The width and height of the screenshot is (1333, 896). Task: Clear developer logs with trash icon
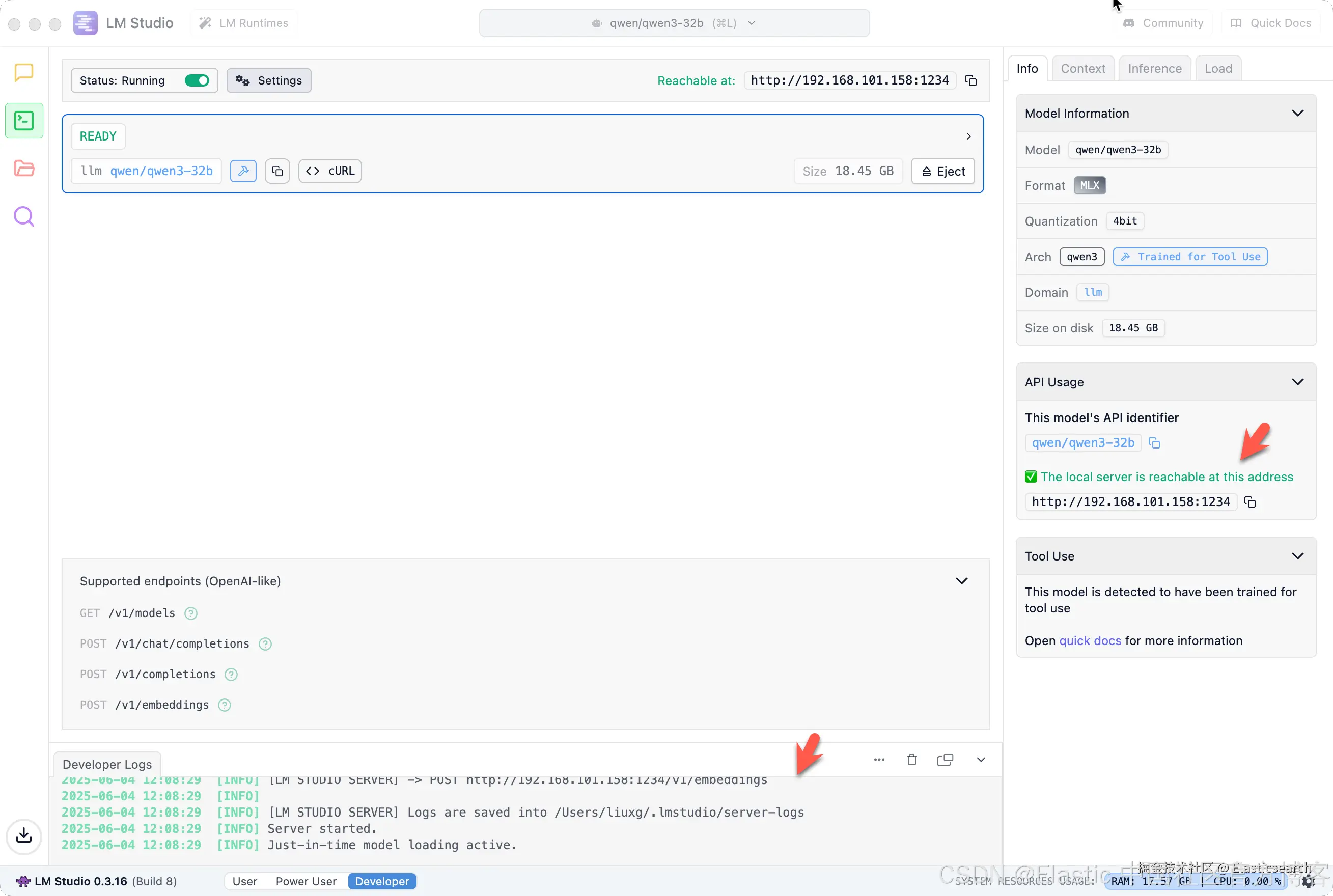911,760
